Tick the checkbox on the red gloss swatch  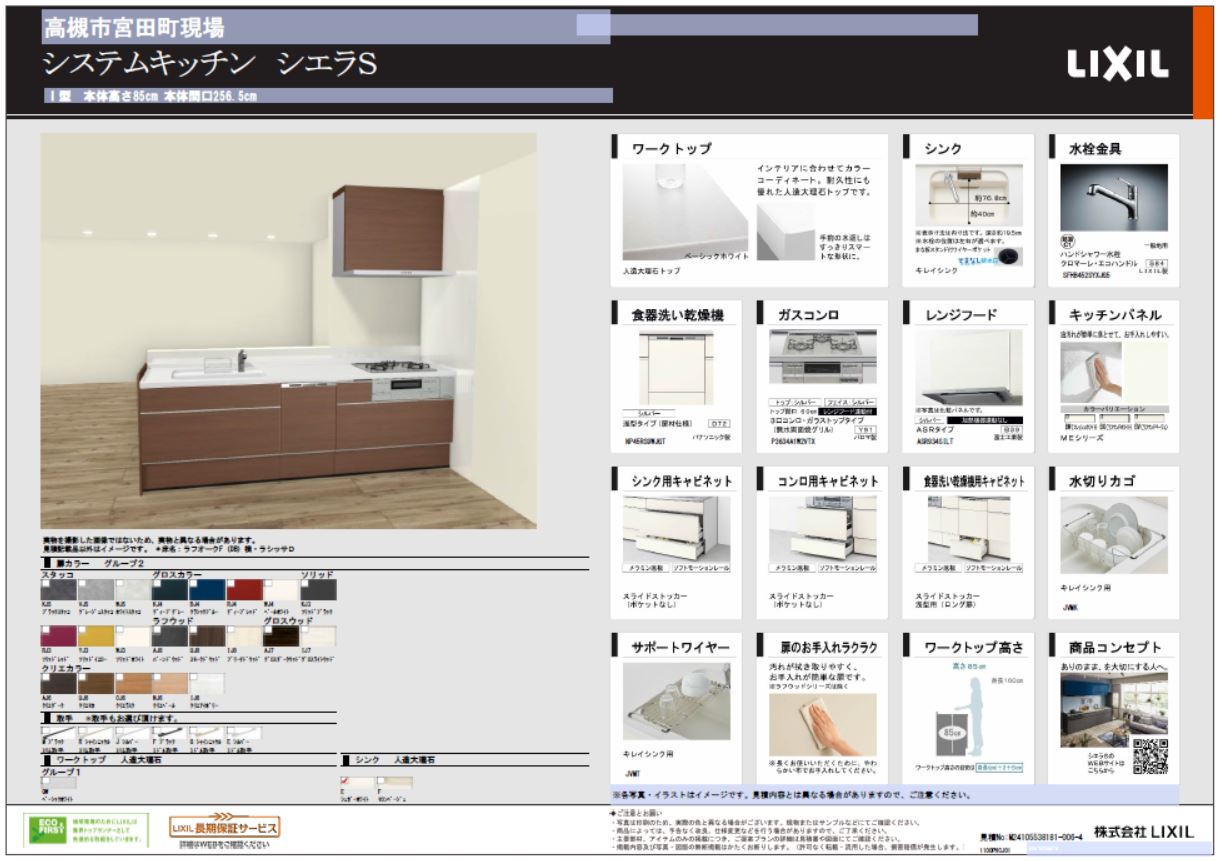point(229,583)
